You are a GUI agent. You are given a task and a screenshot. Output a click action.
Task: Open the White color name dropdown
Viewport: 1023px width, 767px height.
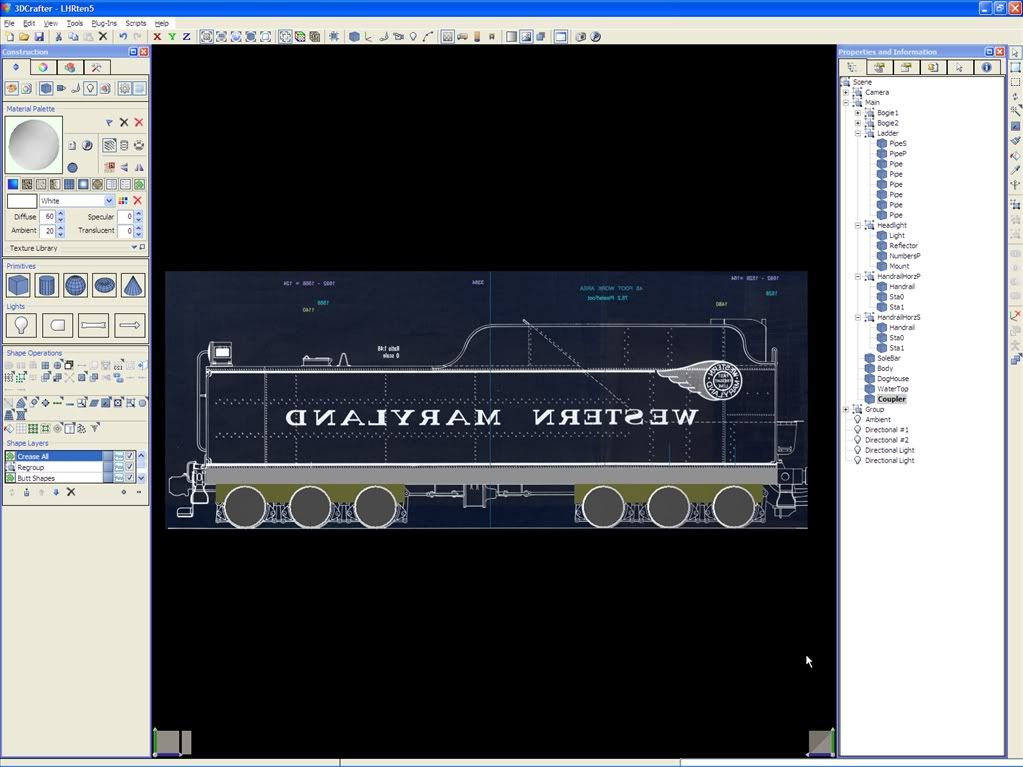[109, 200]
